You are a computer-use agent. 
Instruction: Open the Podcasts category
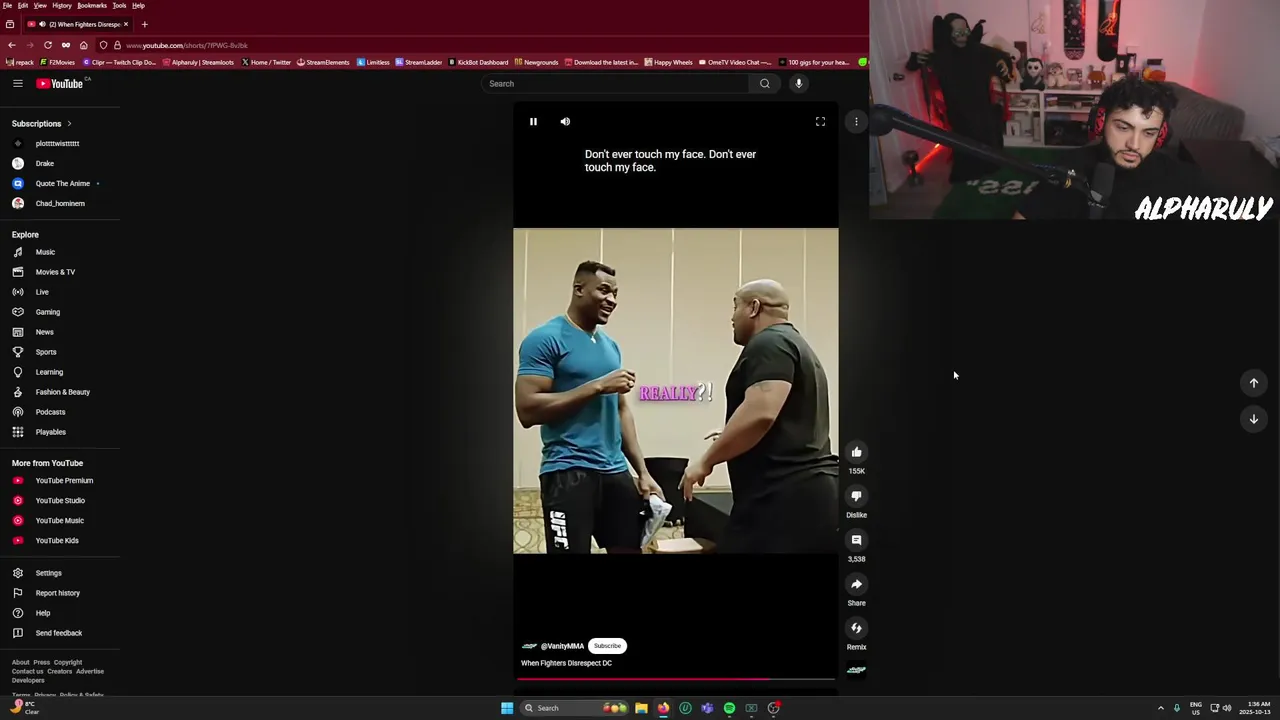[50, 412]
